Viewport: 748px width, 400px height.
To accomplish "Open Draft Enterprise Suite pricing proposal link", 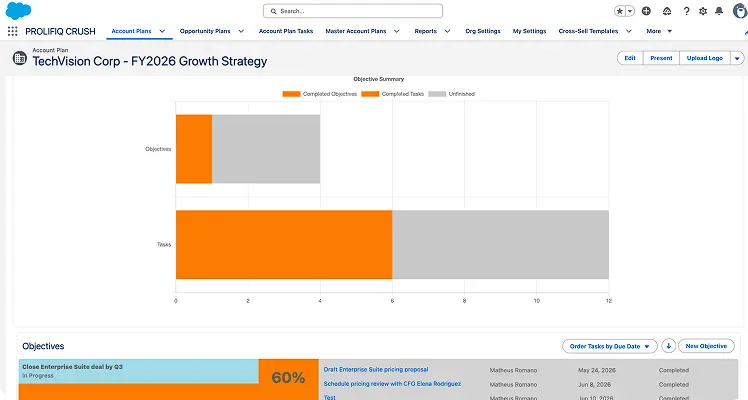I will pyautogui.click(x=376, y=369).
